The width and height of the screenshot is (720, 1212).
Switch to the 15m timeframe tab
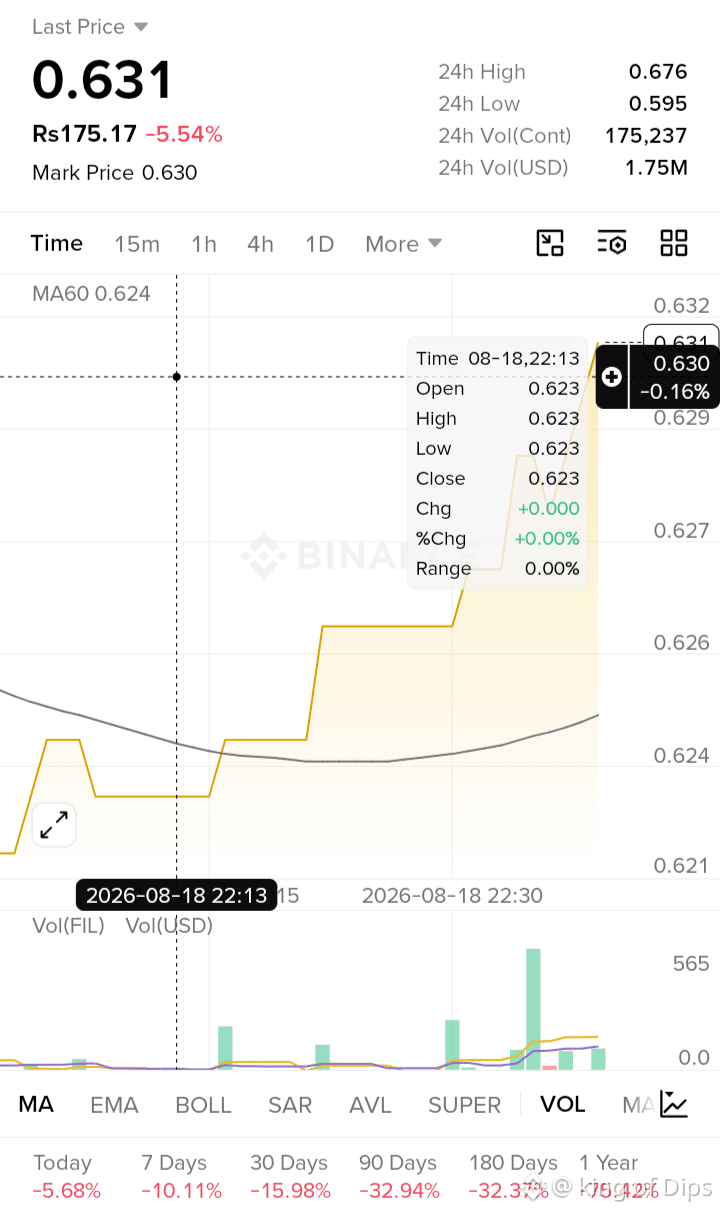[x=137, y=244]
